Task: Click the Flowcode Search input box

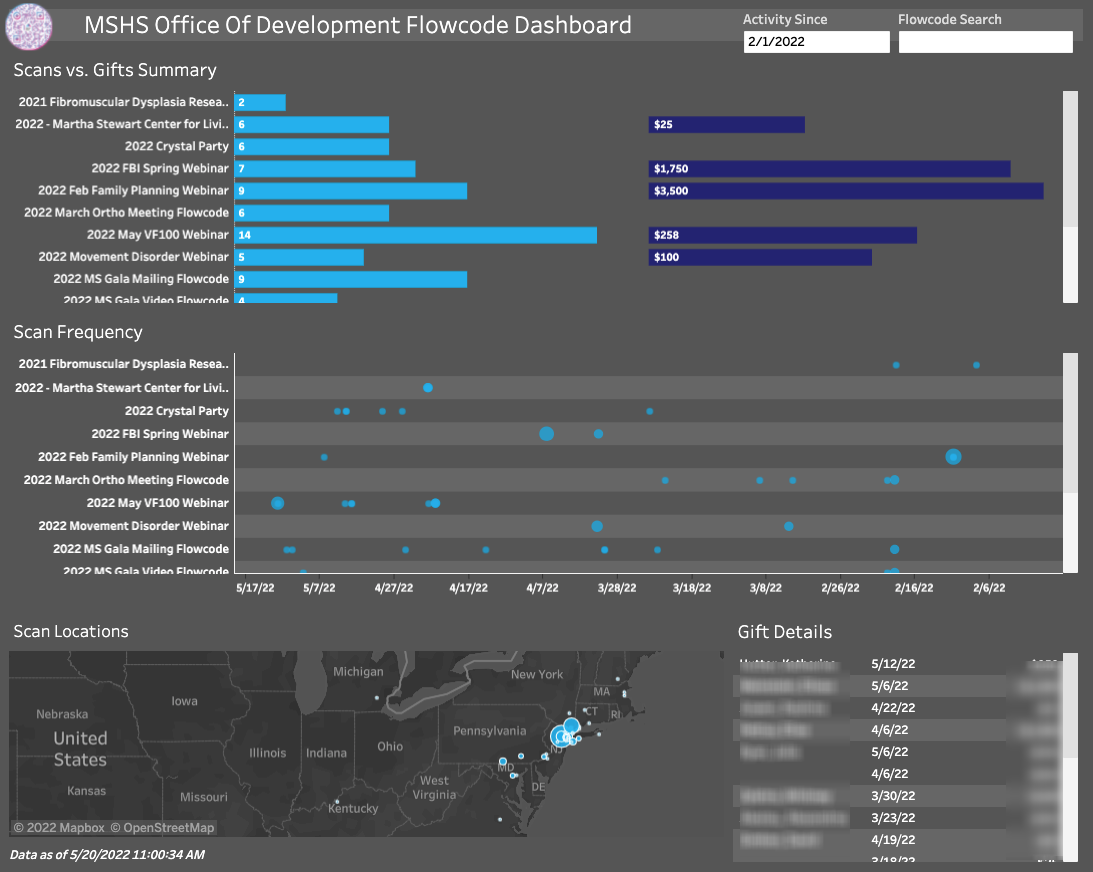Action: [x=985, y=42]
